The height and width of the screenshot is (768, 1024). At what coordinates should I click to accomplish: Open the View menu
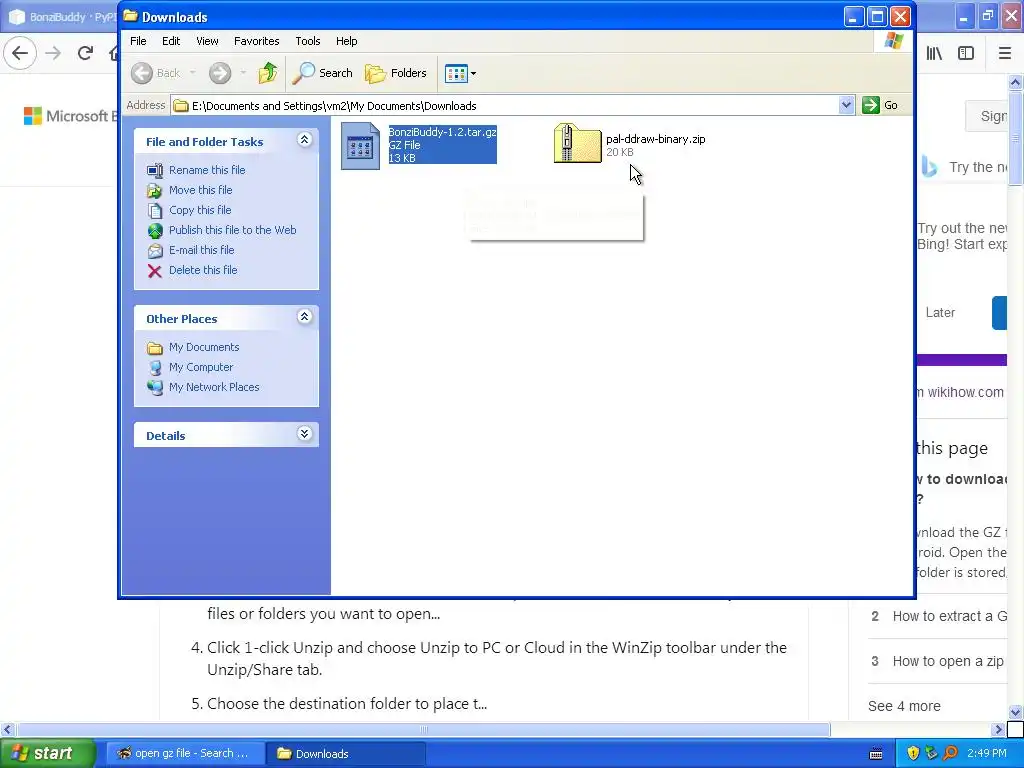207,41
